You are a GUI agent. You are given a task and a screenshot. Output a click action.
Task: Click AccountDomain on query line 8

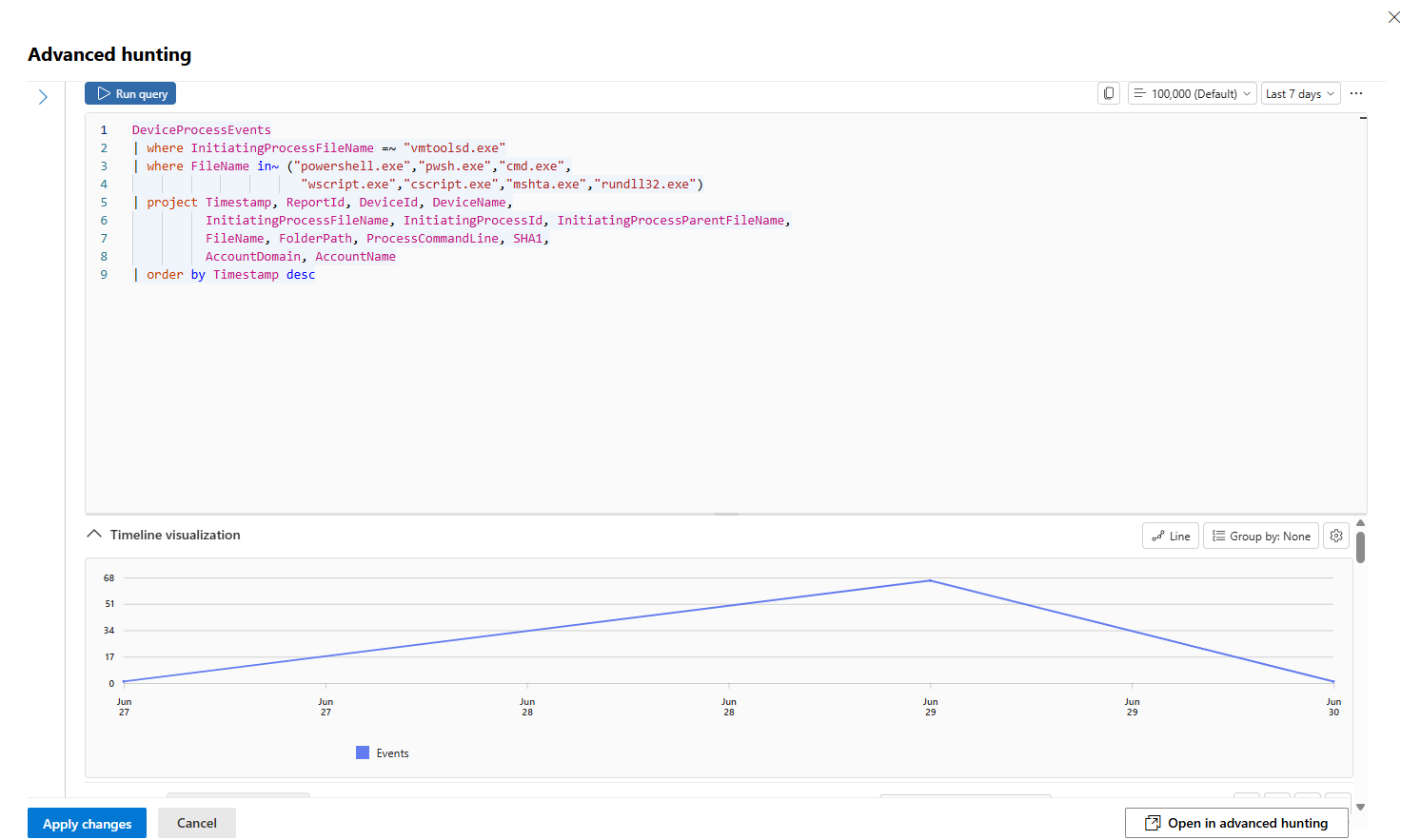(x=253, y=256)
